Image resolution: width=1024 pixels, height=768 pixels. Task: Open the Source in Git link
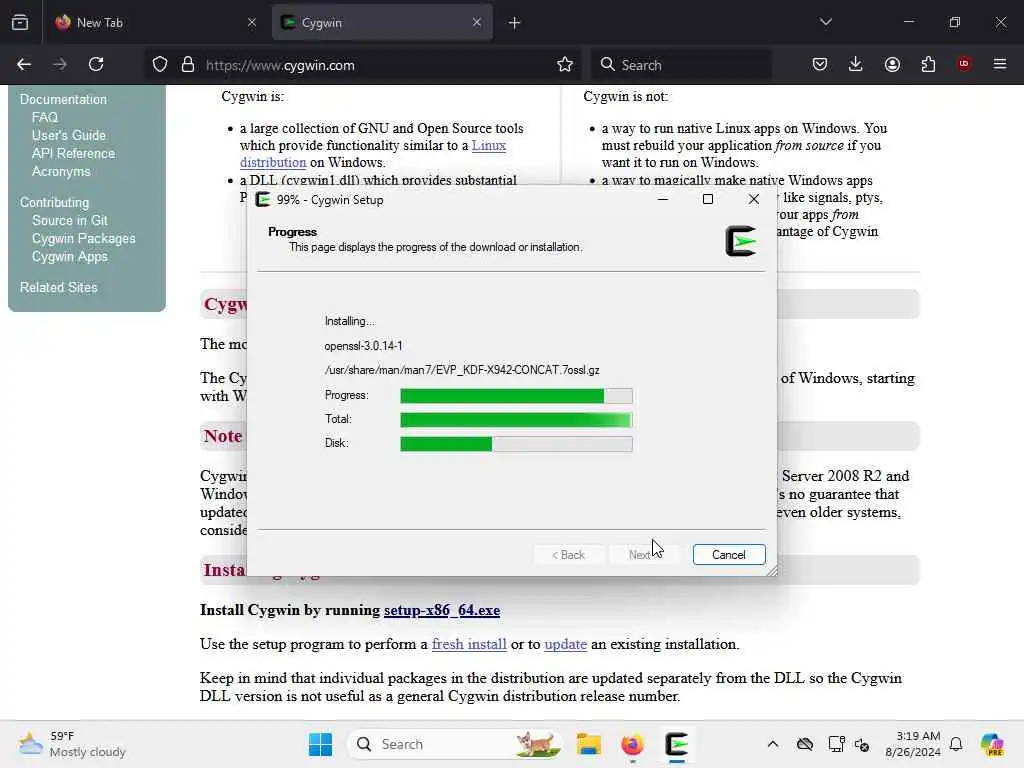70,221
